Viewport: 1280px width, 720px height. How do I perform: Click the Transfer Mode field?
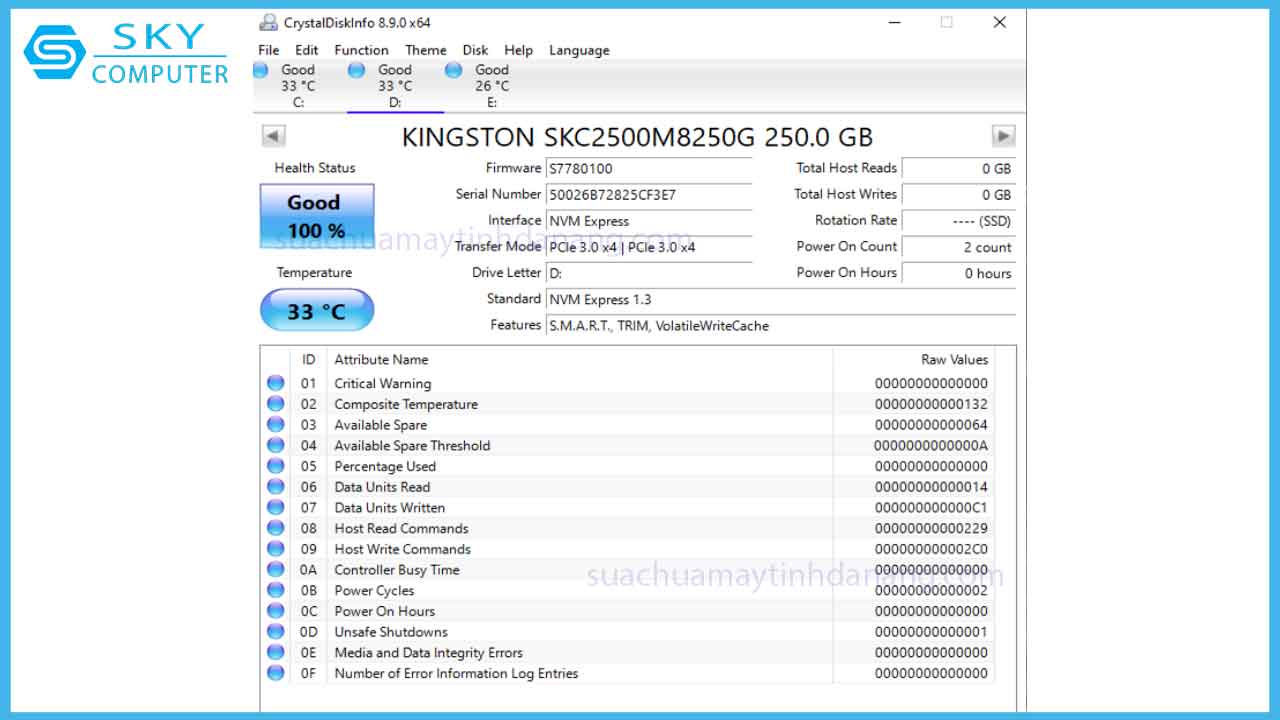(649, 247)
